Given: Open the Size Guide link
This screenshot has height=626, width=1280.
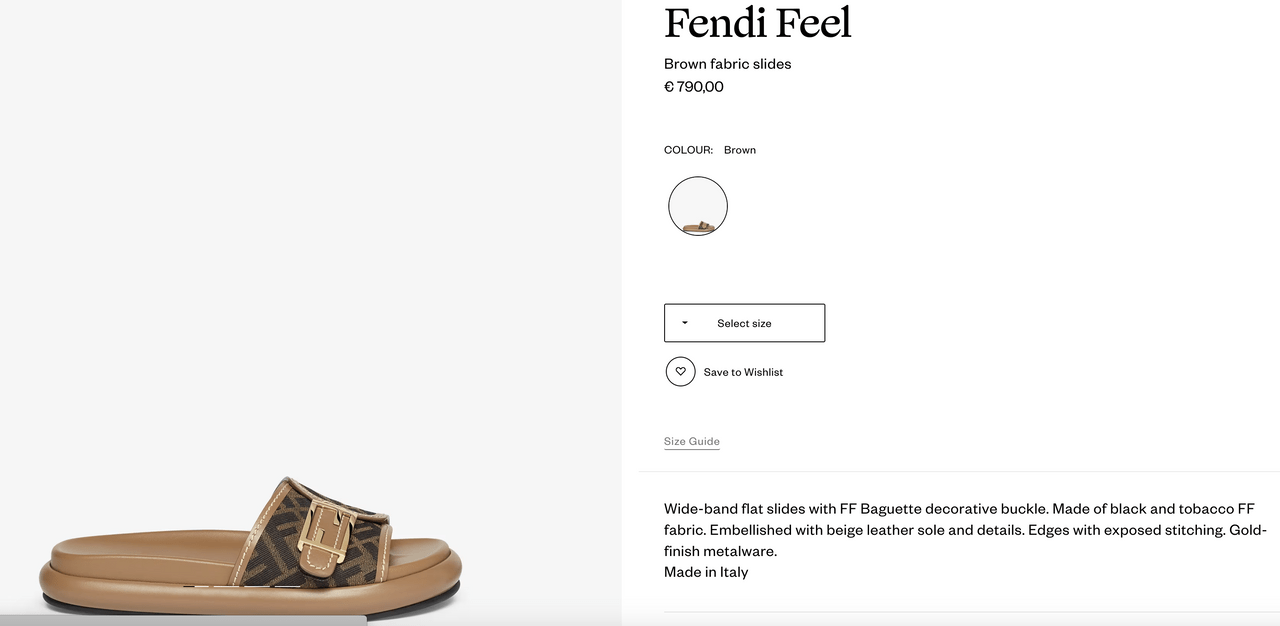Looking at the screenshot, I should click(692, 441).
